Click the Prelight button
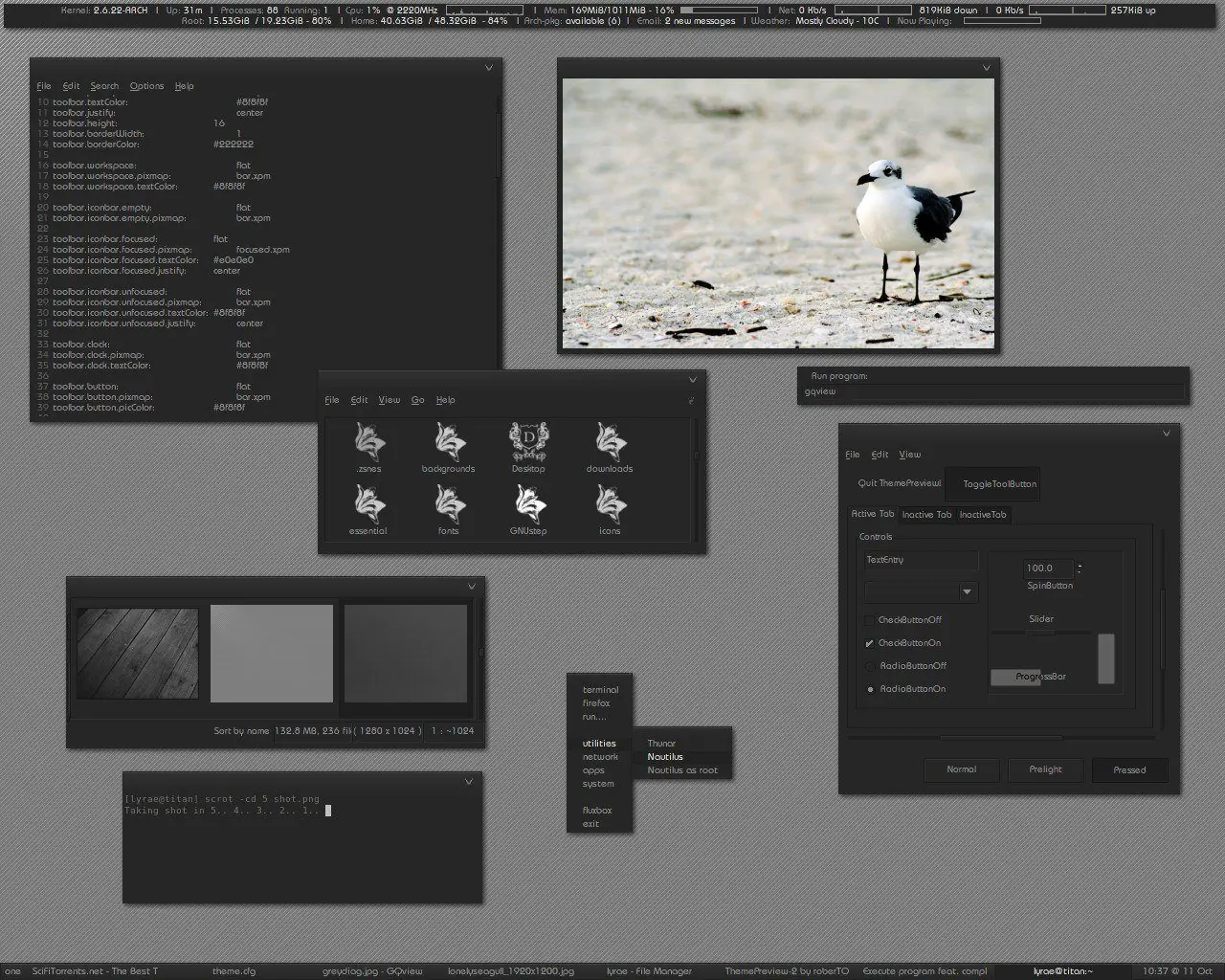Image resolution: width=1225 pixels, height=980 pixels. point(1045,769)
